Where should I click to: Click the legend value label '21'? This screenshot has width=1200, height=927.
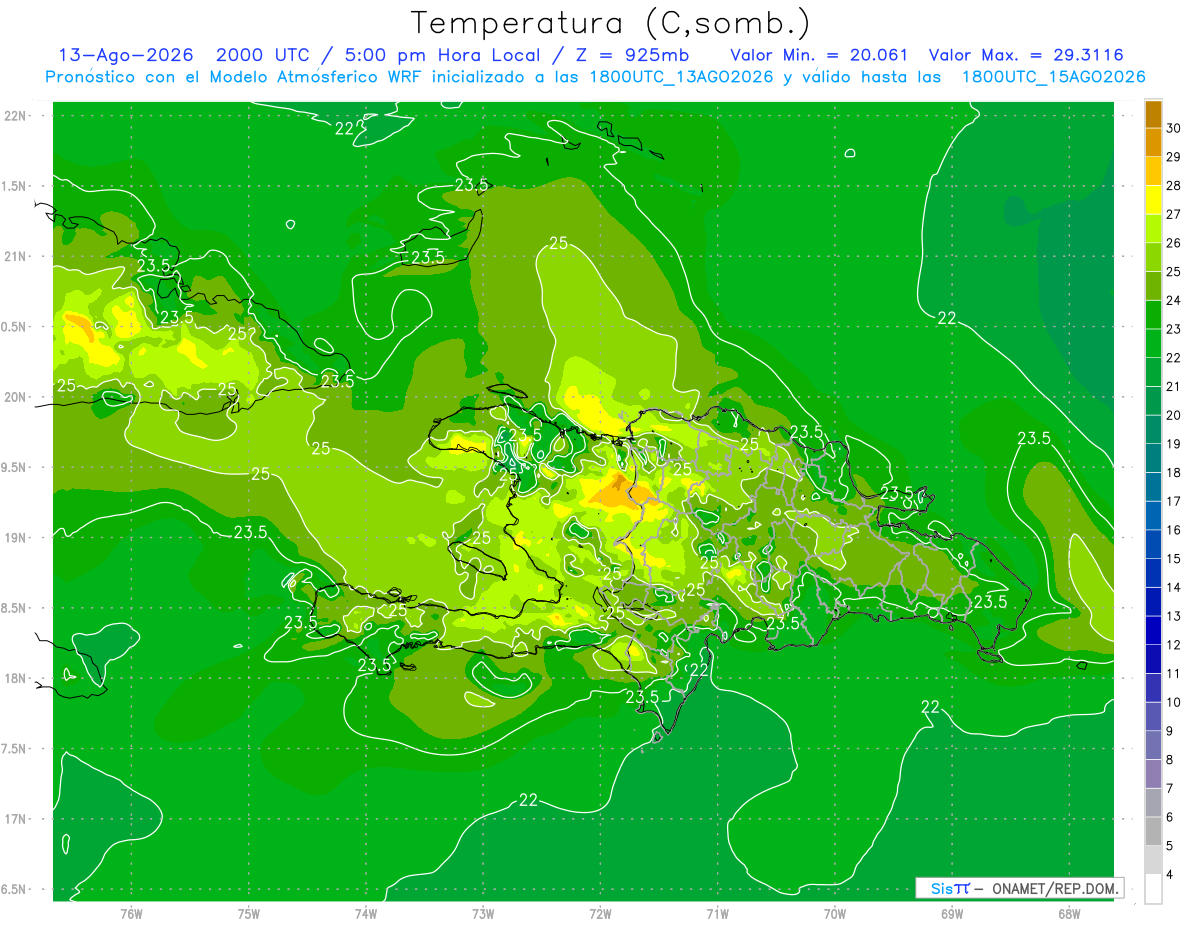(x=1174, y=387)
